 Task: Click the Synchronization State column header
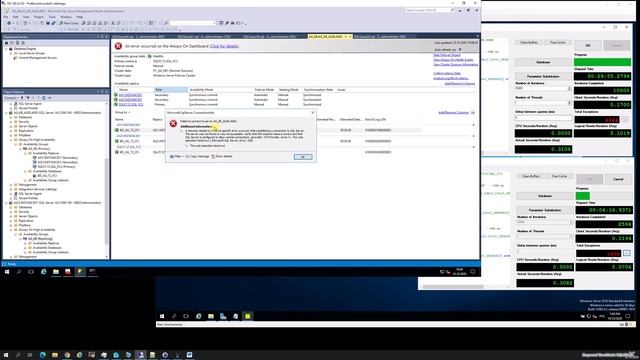(318, 89)
